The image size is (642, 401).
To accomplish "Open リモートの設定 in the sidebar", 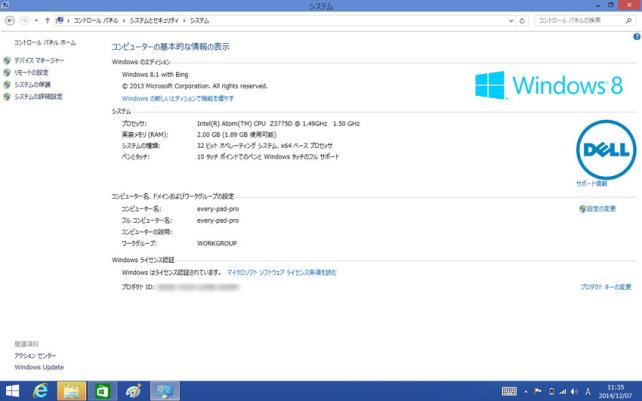I will pyautogui.click(x=32, y=72).
